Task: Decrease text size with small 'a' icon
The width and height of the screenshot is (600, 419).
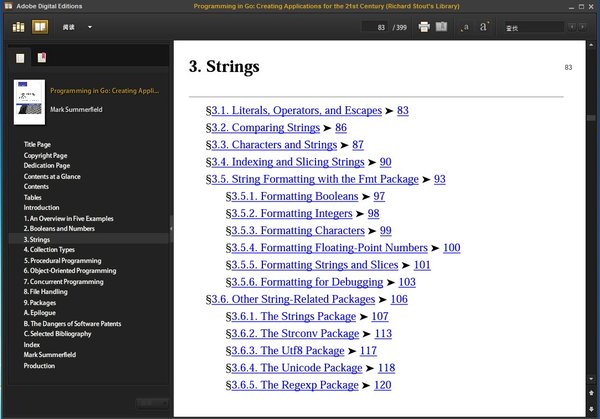Action: point(465,27)
